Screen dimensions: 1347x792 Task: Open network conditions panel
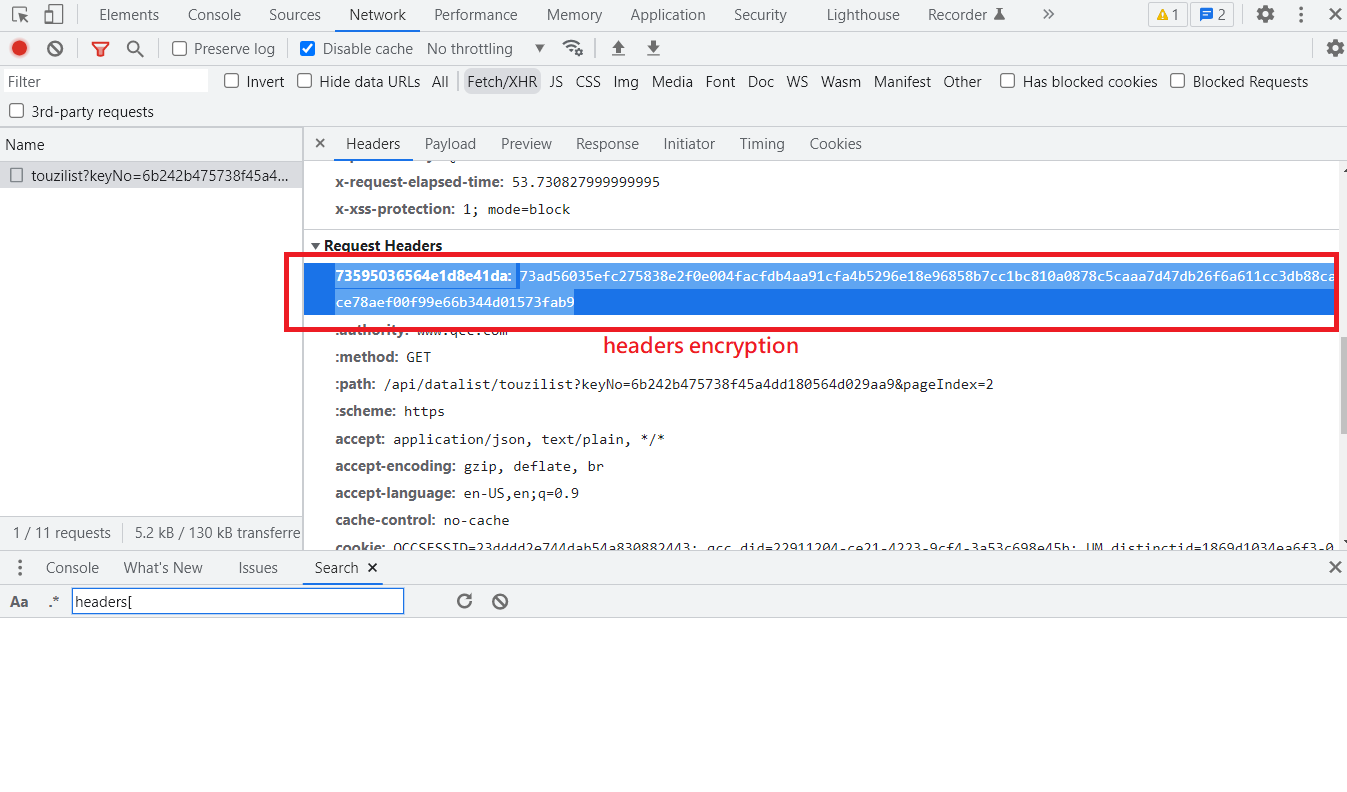pyautogui.click(x=572, y=47)
